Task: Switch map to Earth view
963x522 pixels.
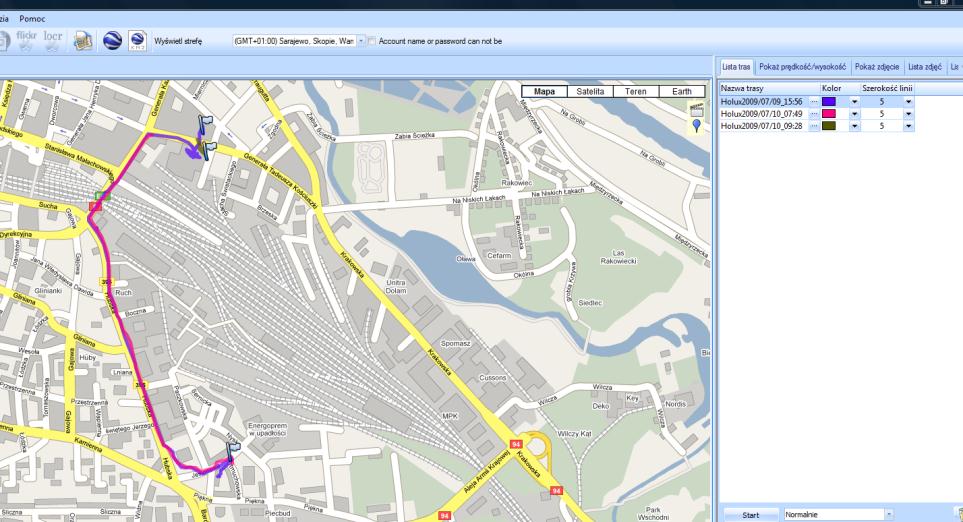Action: [x=682, y=92]
